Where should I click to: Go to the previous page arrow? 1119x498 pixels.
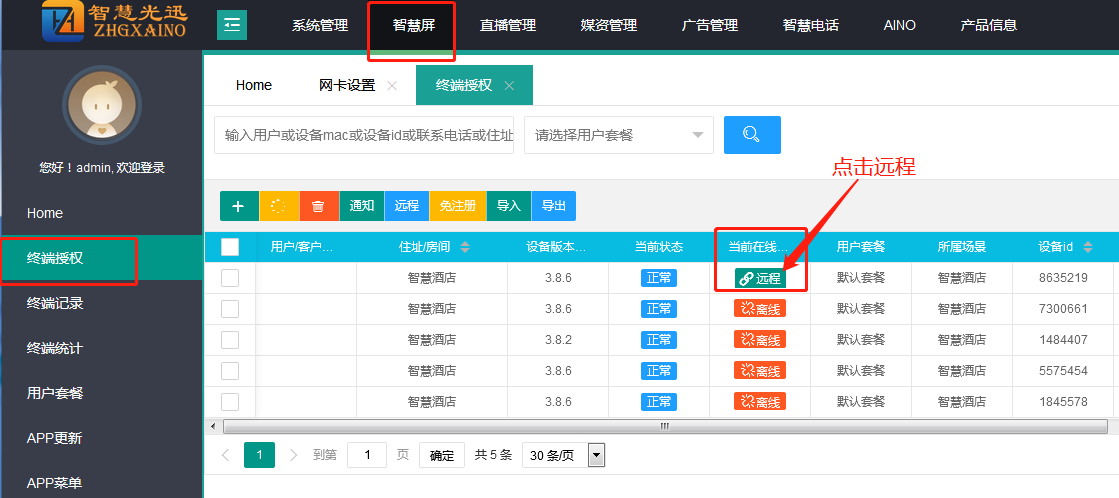click(x=225, y=455)
